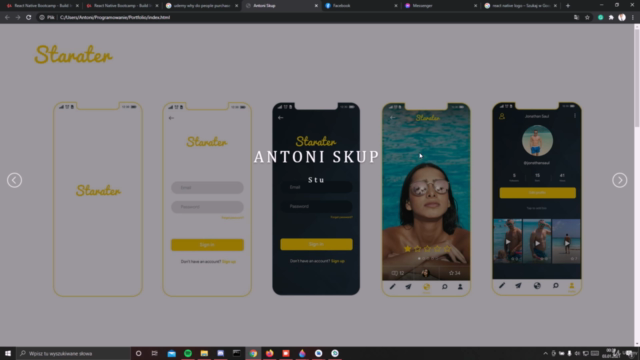Click the Starater logo on the splash screen phone
The image size is (640, 360).
click(x=98, y=190)
